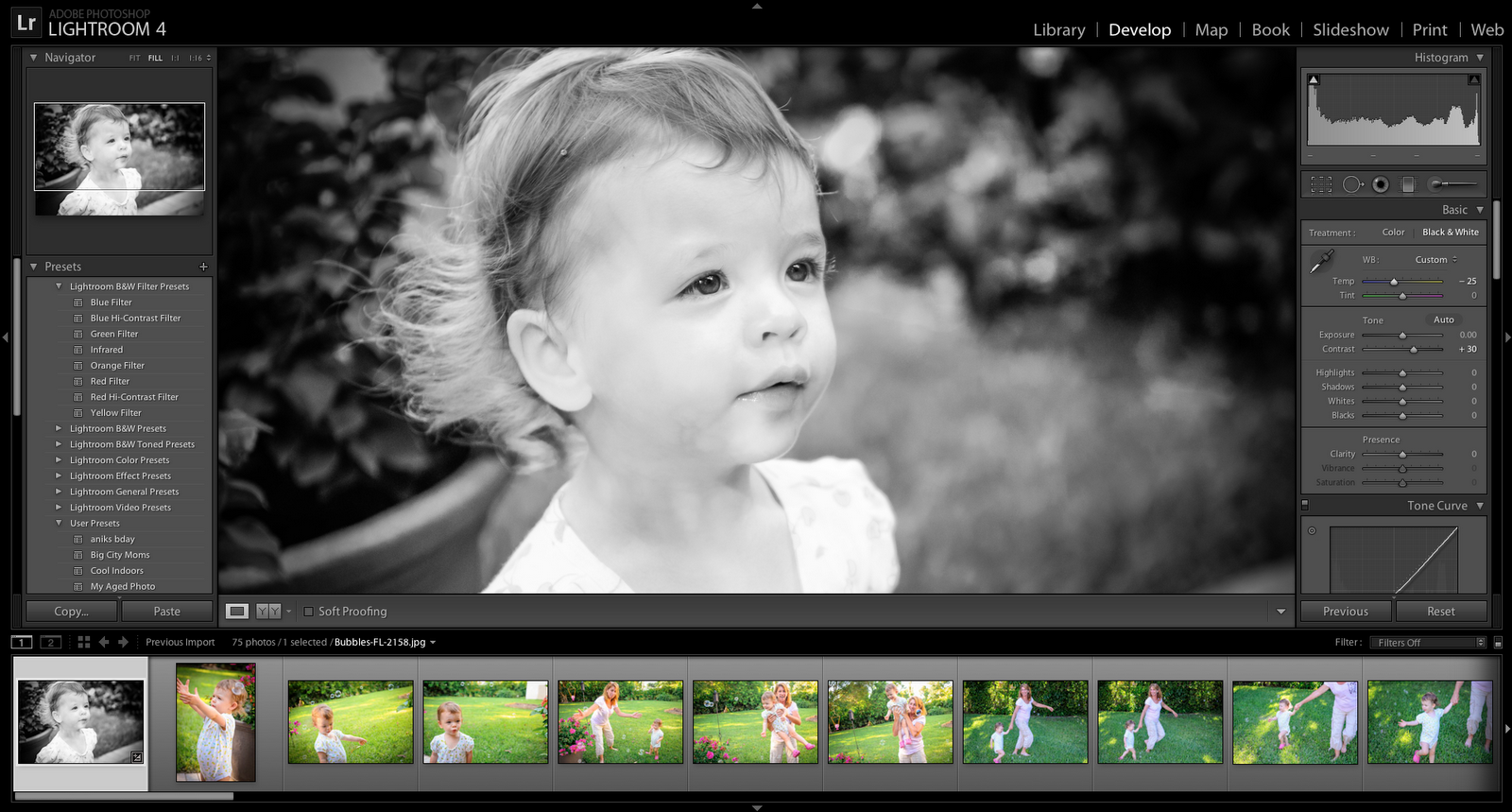Collapse the Histogram panel
The width and height of the screenshot is (1512, 812).
[1480, 58]
